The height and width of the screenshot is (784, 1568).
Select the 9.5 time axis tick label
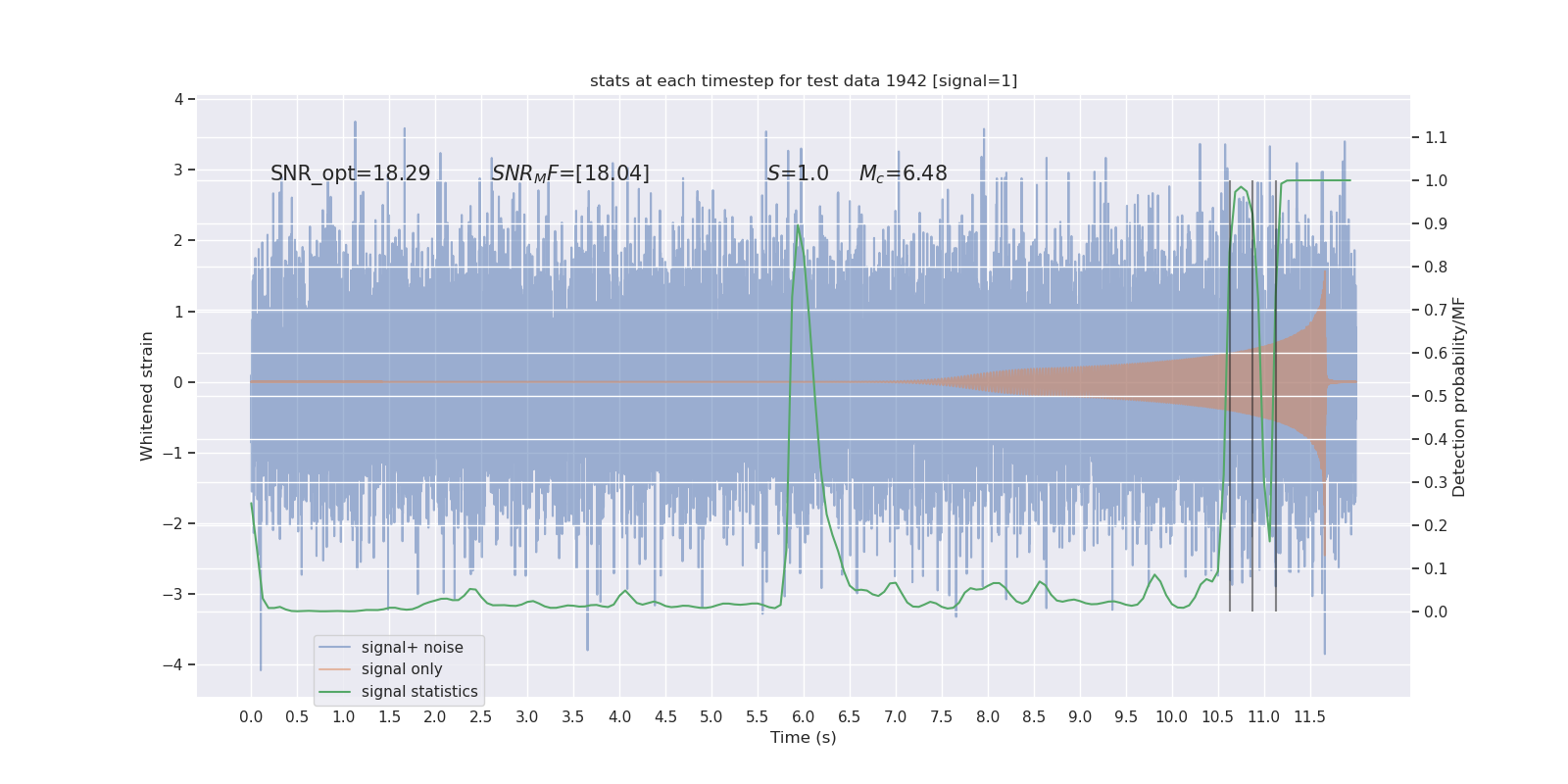coord(1126,717)
